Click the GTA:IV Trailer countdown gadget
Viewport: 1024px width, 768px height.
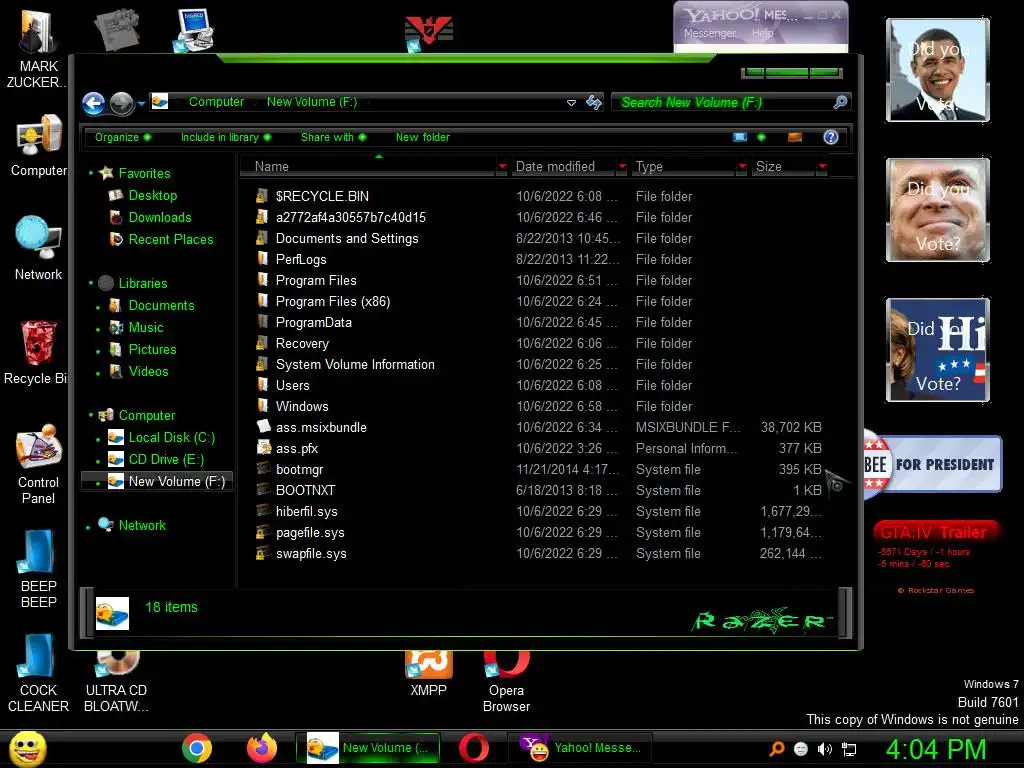coord(936,557)
